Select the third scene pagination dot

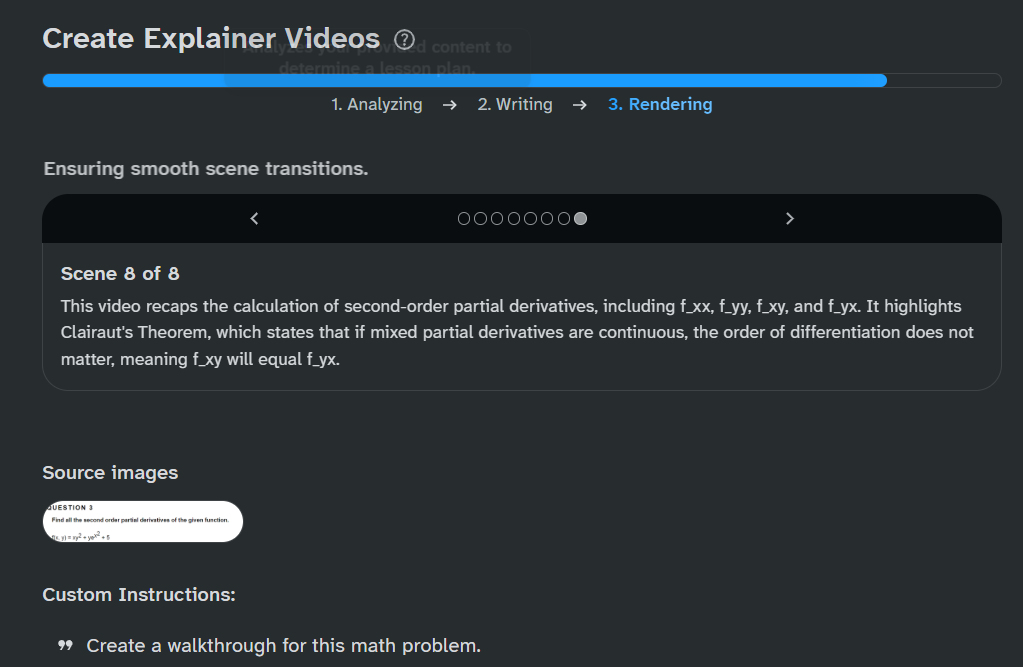497,219
